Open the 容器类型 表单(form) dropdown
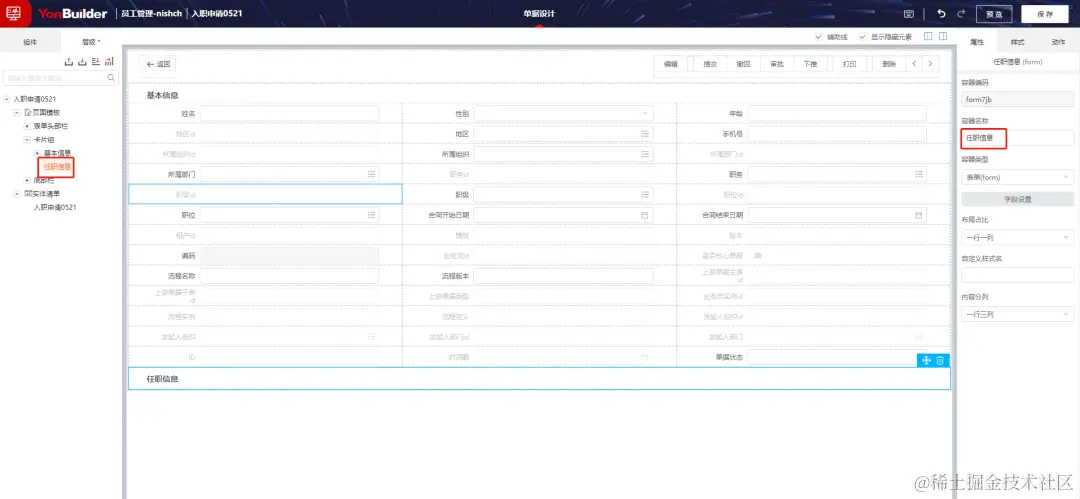Screen dimensions: 1080x499 point(1017,177)
